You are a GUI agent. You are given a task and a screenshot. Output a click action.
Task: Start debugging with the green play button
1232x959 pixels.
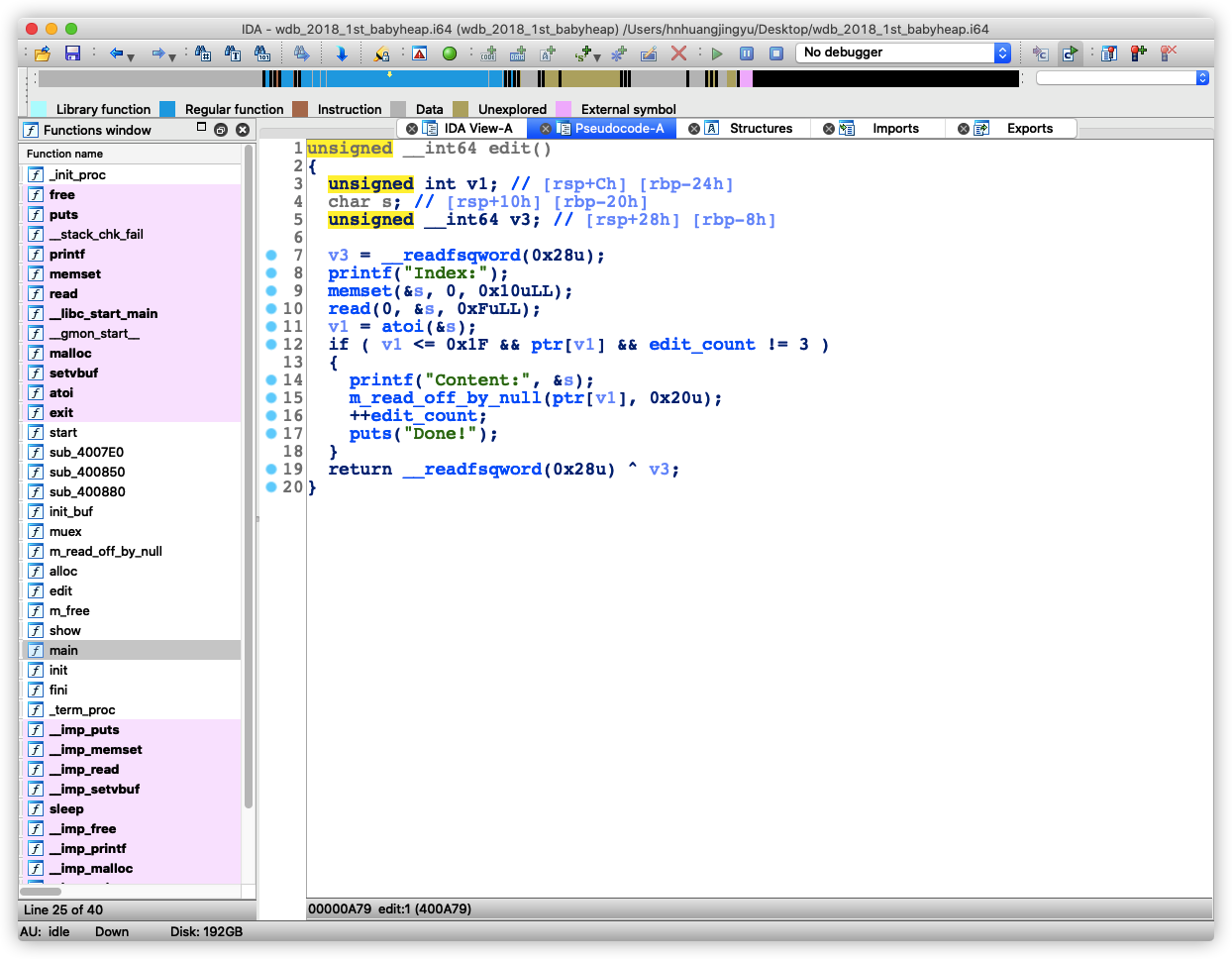717,53
